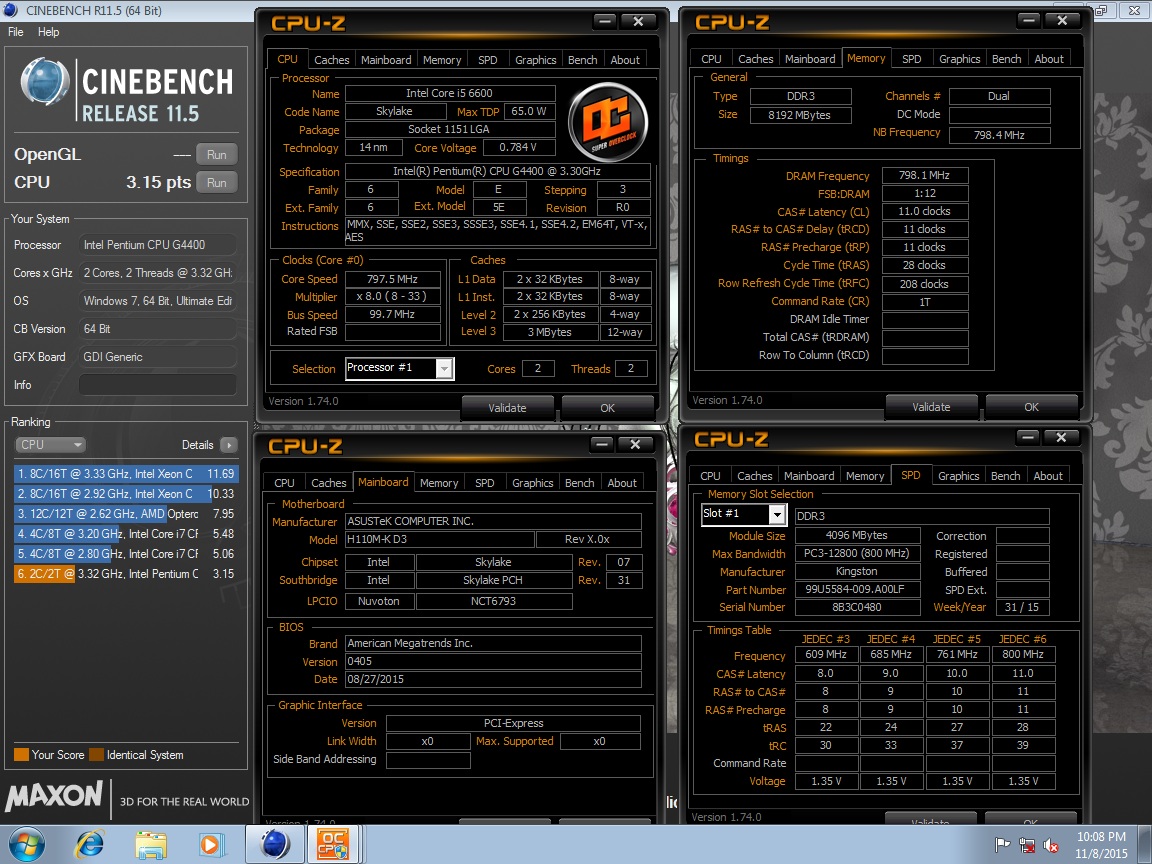This screenshot has width=1152, height=864.
Task: Run the OpenGL benchmark
Action: 217,154
